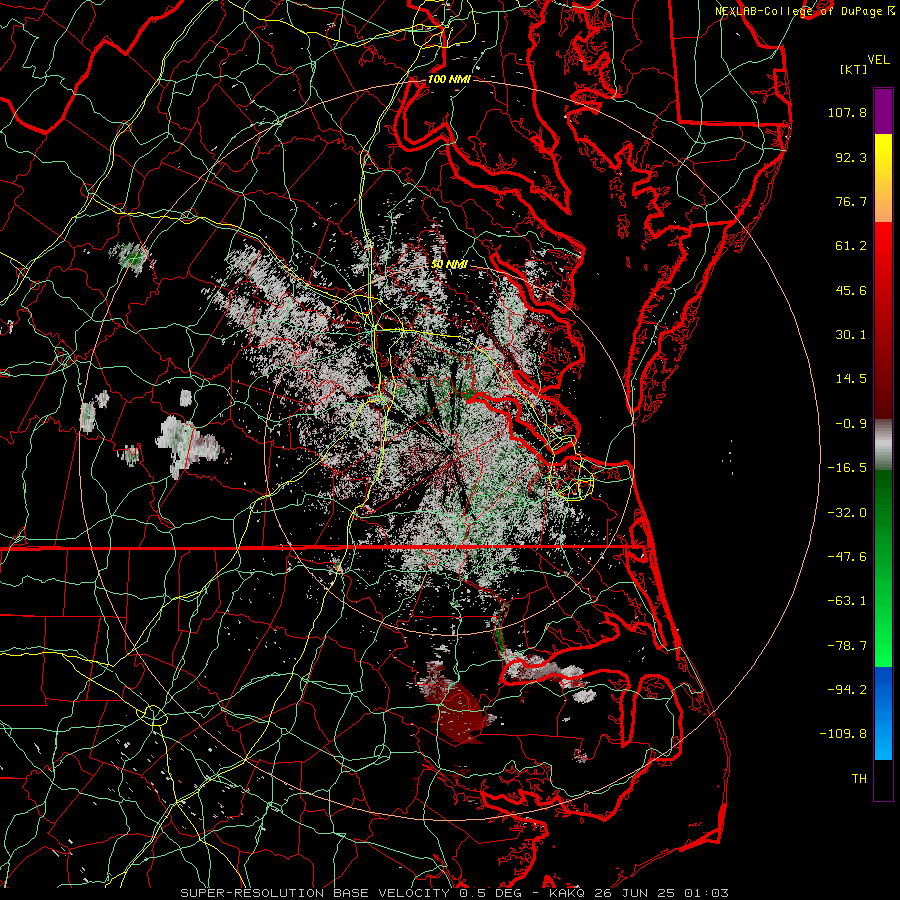Screen dimensions: 900x900
Task: Click the SUPER-RESOLUTION BASE VELOCITY caption
Action: coord(315,893)
